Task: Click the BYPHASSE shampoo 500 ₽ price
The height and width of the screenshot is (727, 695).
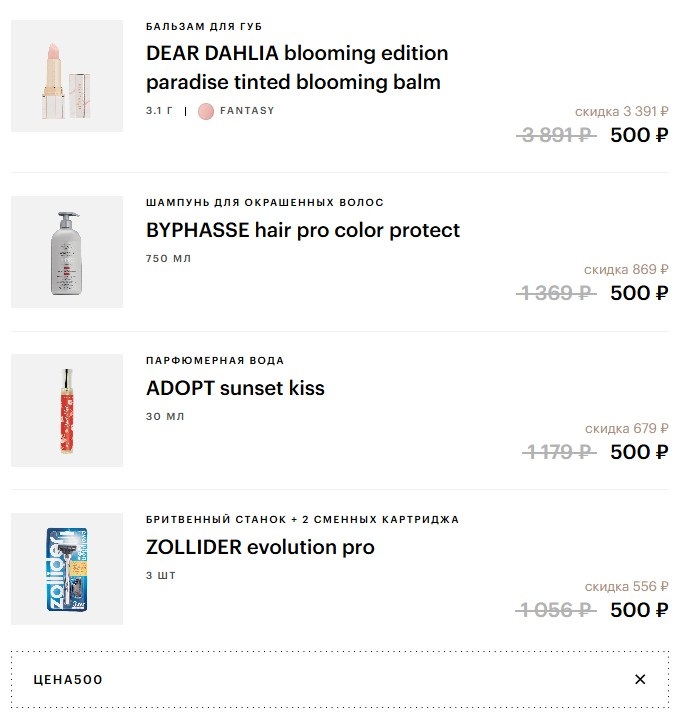Action: [x=639, y=293]
